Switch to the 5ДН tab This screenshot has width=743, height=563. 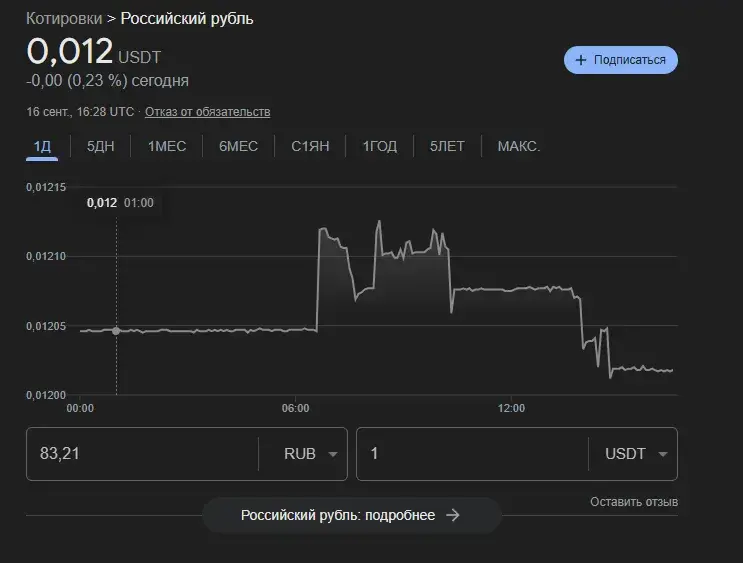(x=100, y=146)
